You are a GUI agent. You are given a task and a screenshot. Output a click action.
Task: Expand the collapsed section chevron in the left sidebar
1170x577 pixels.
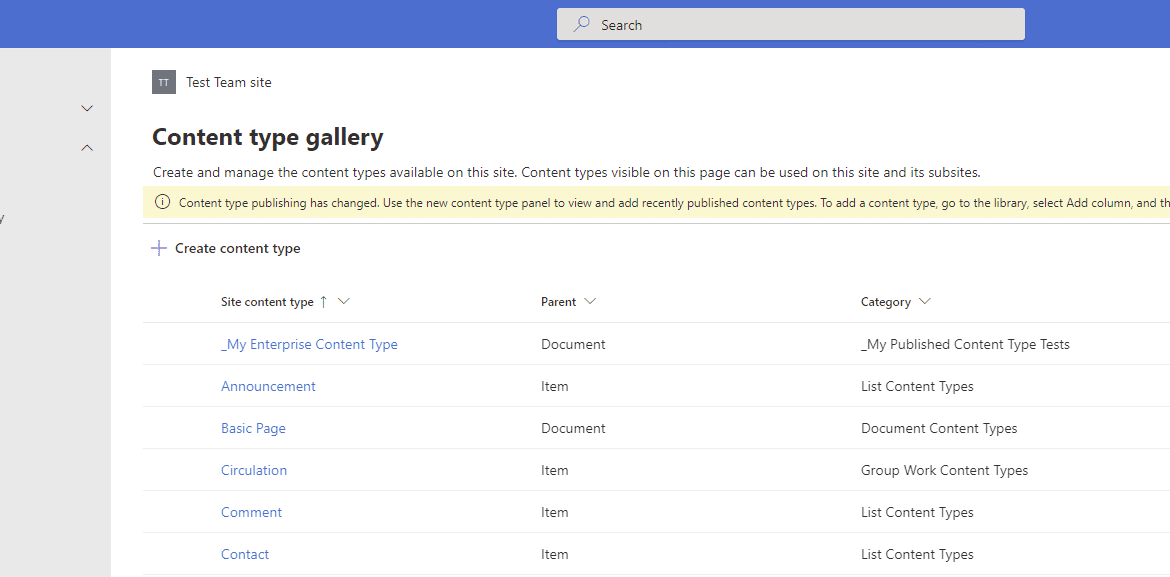pos(87,108)
